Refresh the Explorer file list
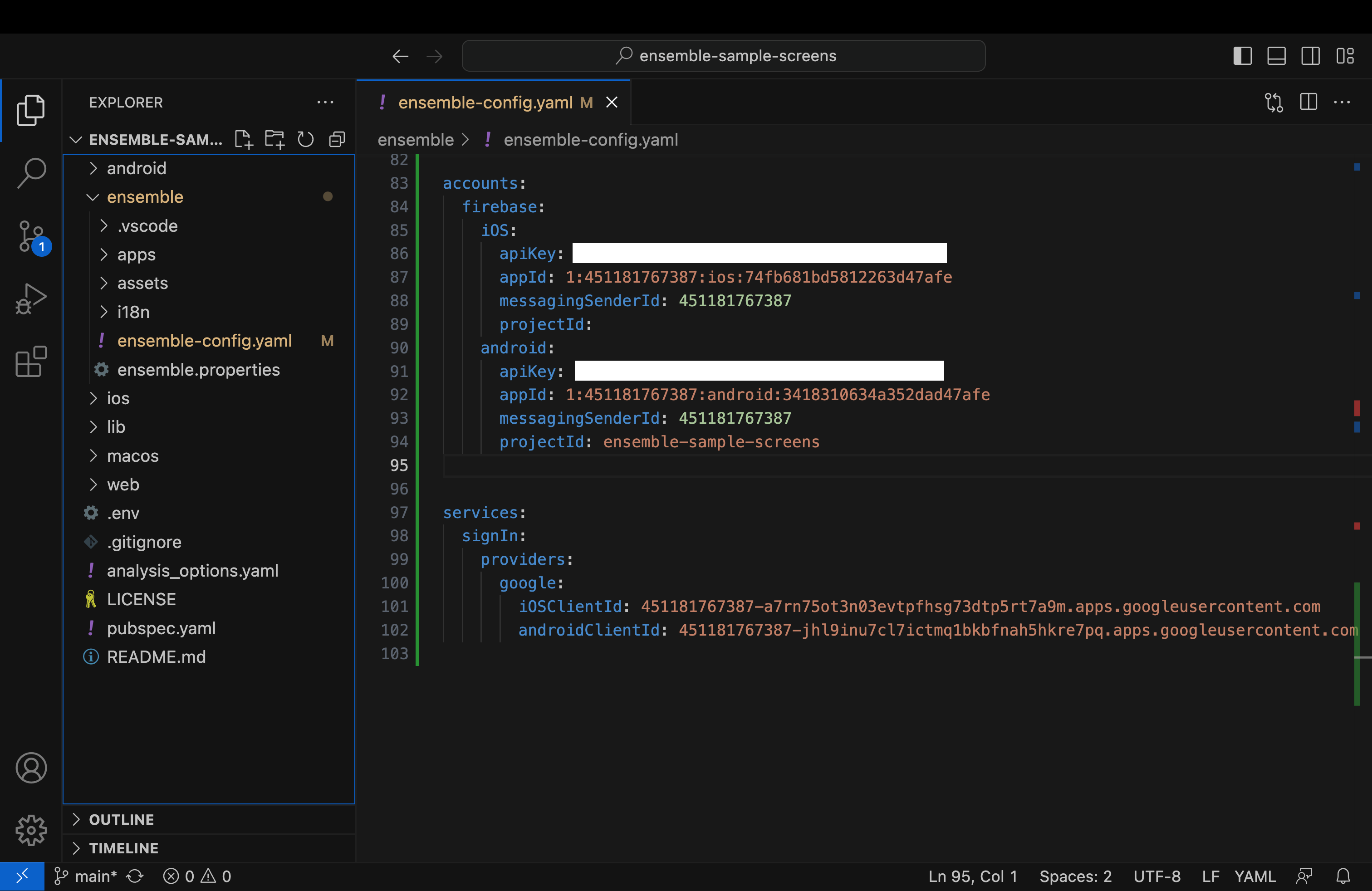1372x891 pixels. pos(305,139)
